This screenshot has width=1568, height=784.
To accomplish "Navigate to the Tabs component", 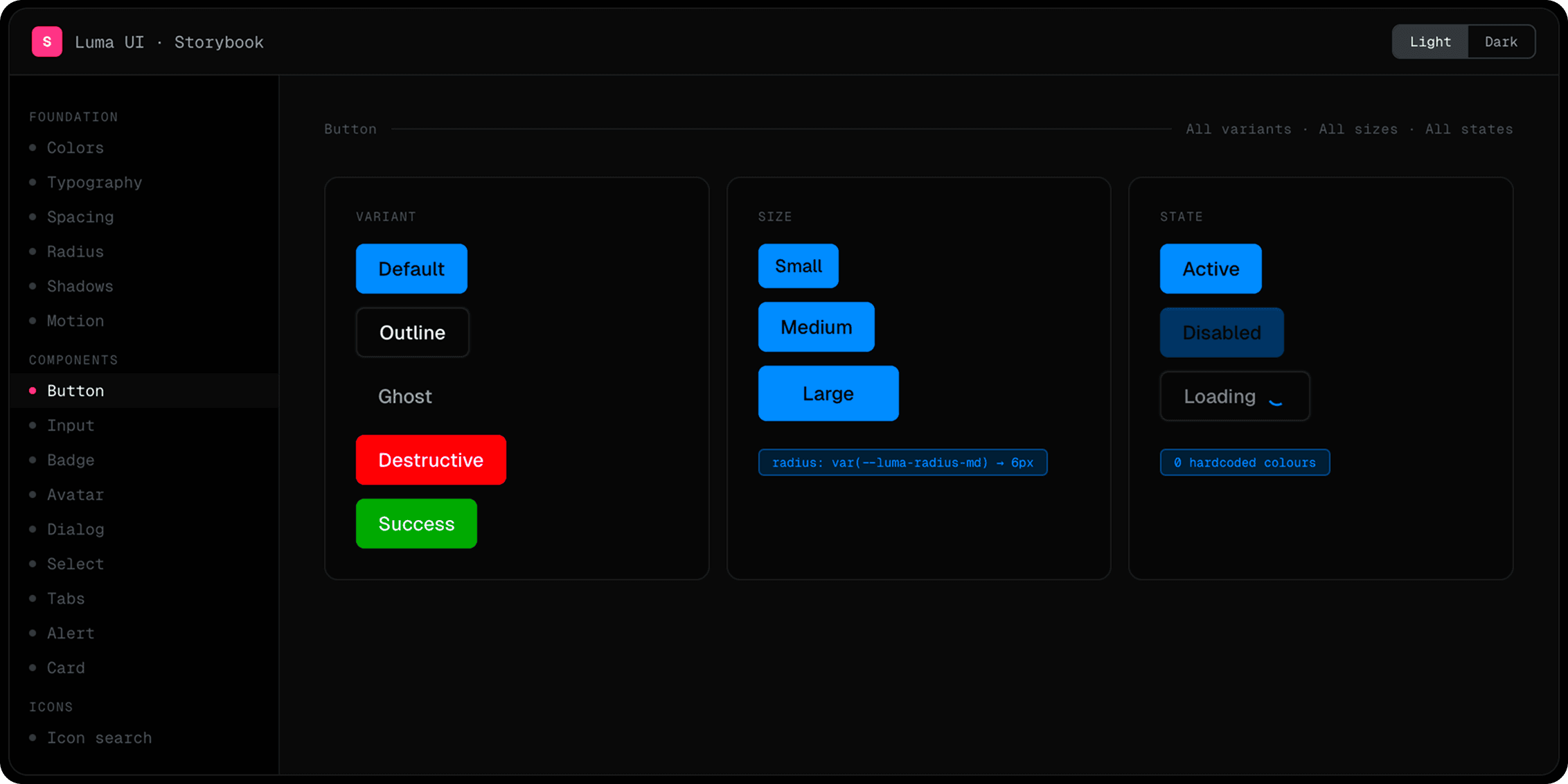I will point(66,598).
